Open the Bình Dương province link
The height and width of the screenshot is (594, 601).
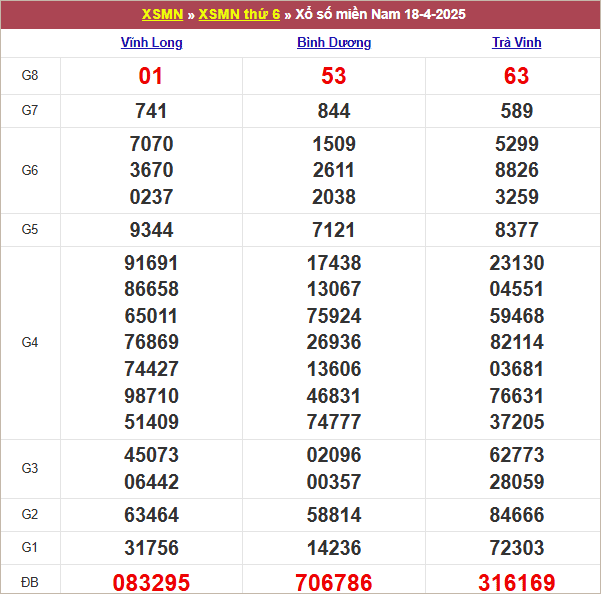point(334,43)
